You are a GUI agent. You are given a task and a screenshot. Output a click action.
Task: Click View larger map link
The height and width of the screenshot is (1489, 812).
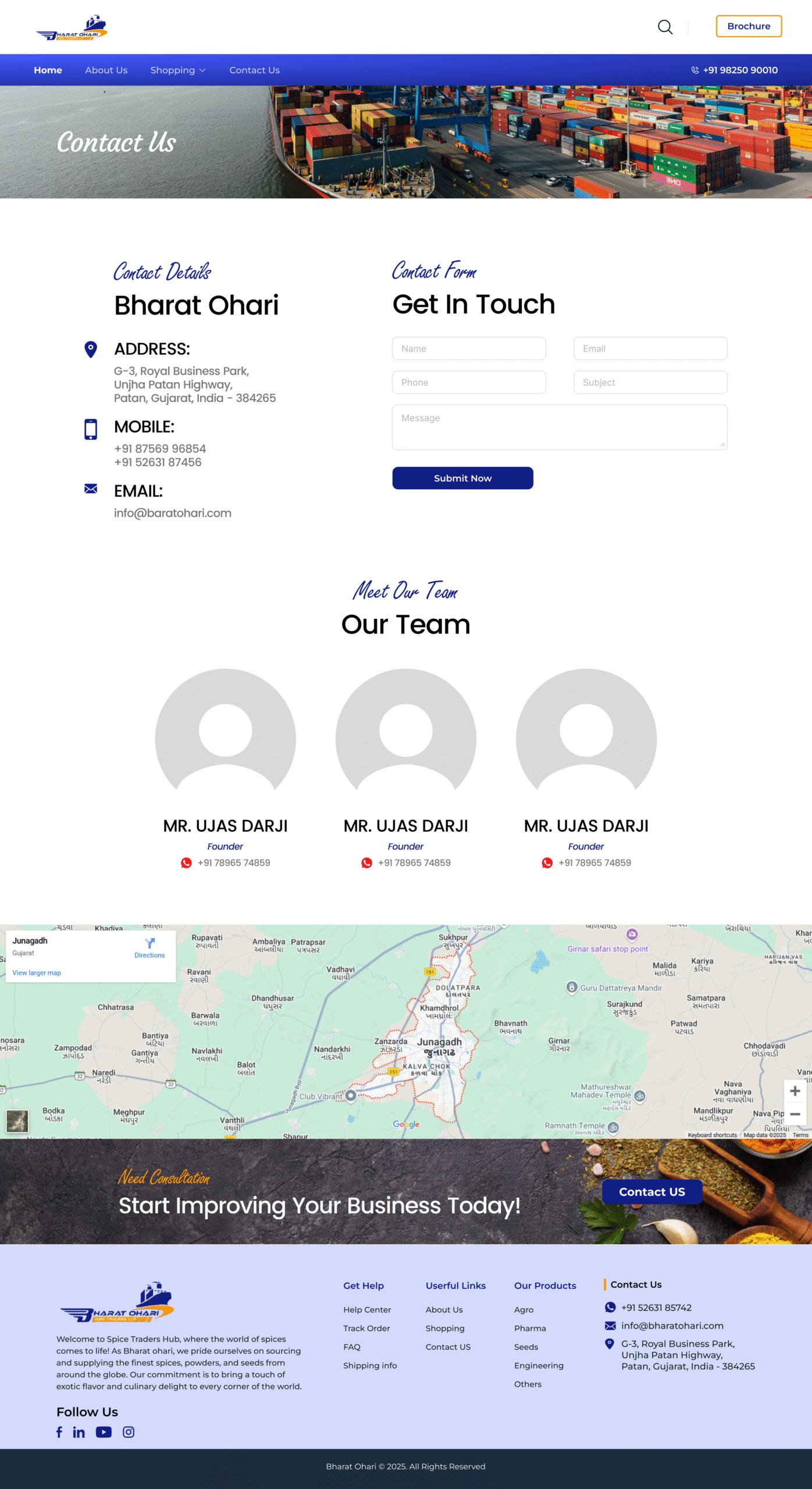(x=37, y=973)
